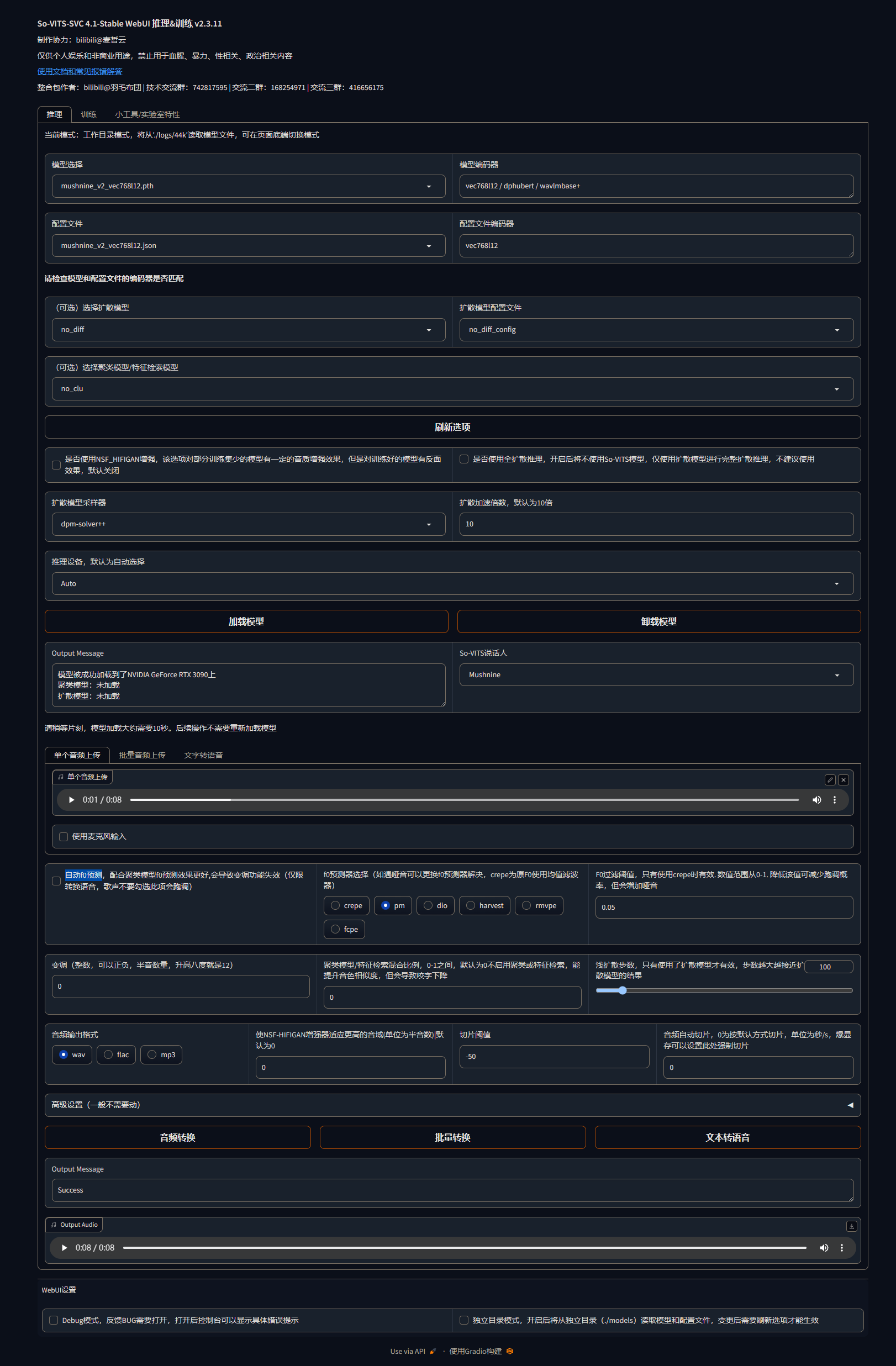Open the Output Audio three-dot menu
The width and height of the screenshot is (896, 1366).
[x=841, y=1247]
